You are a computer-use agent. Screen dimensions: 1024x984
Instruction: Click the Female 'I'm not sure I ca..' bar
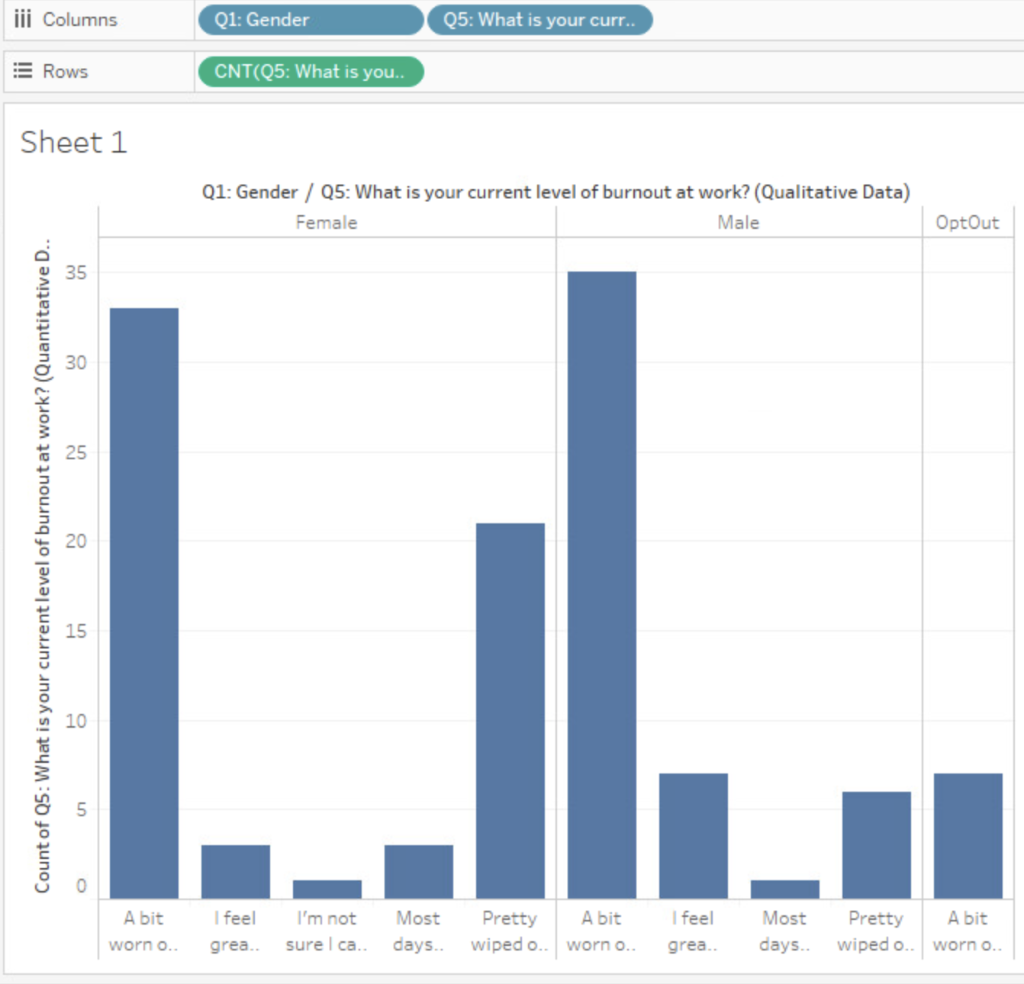326,888
